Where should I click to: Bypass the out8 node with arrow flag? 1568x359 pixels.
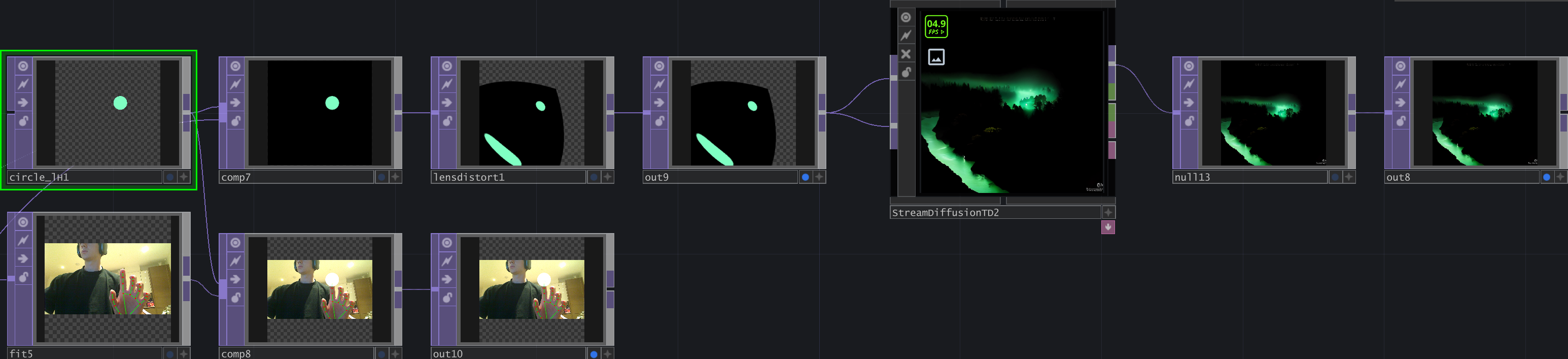coord(1401,103)
